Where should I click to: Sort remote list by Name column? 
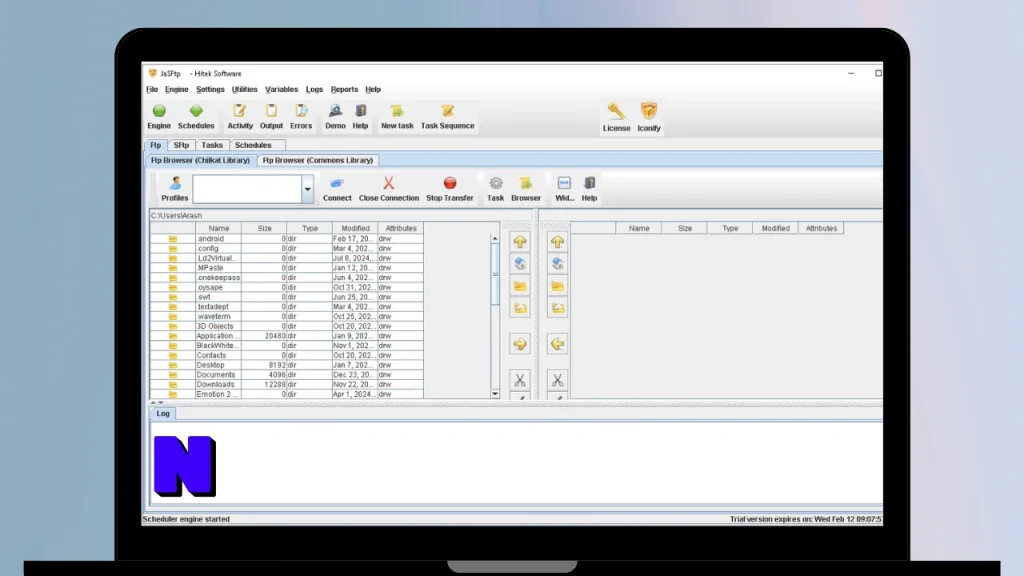point(639,229)
